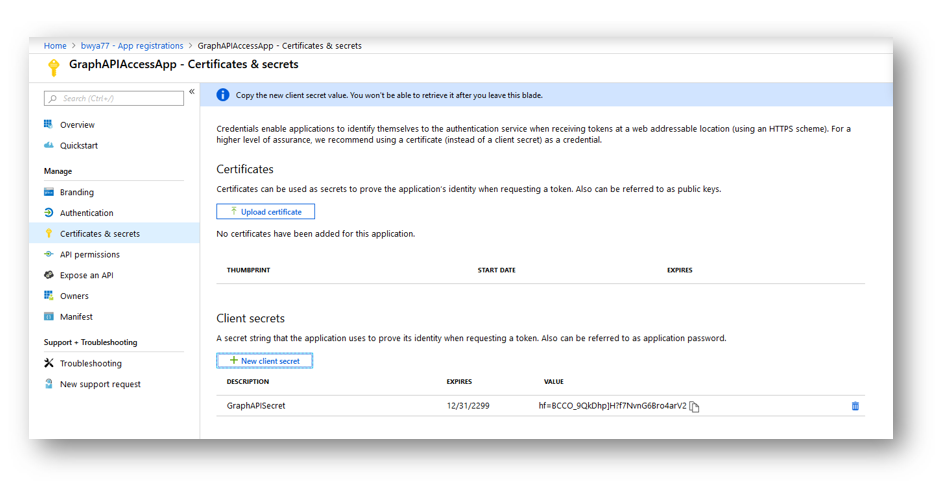Screen dimensions: 942x485
Task: Click the blue info icon in banner
Action: click(x=223, y=95)
